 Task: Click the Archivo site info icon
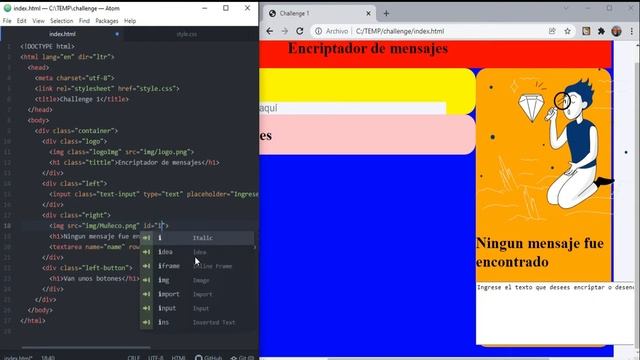click(318, 31)
